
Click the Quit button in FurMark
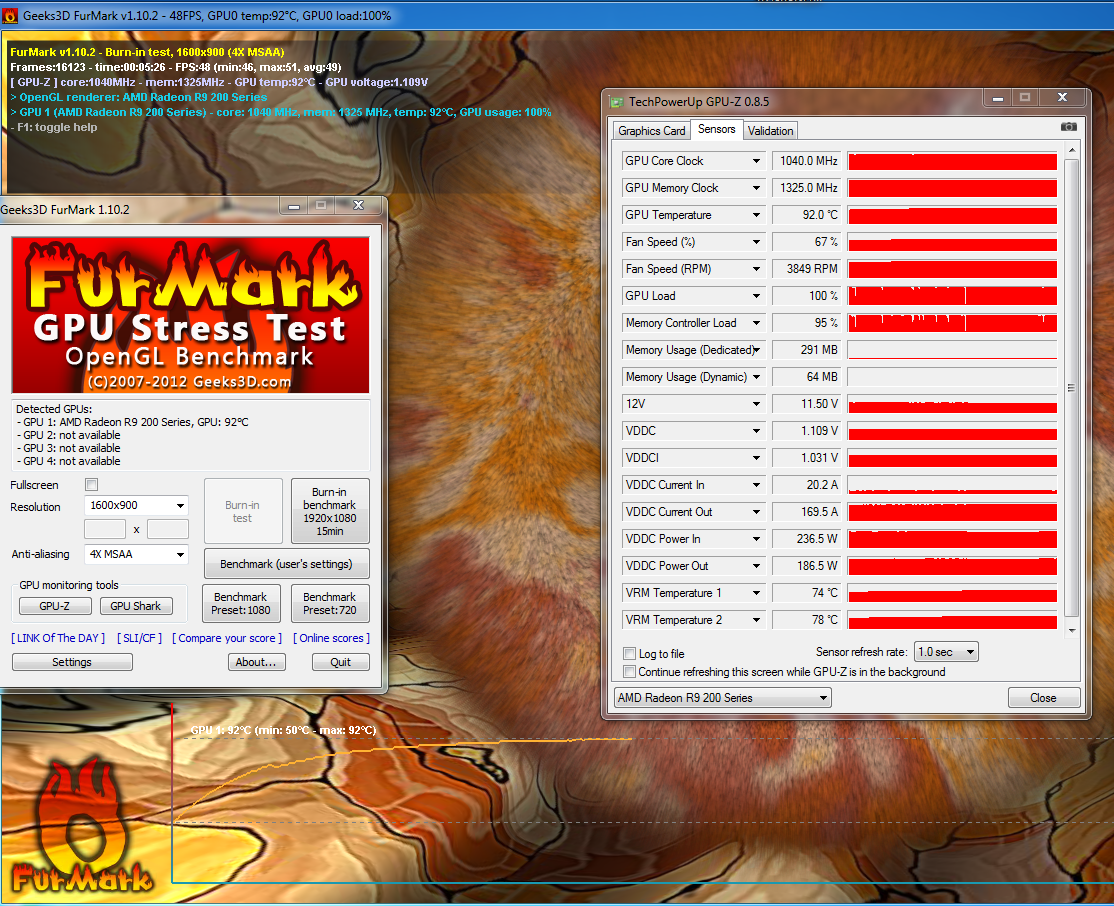click(x=341, y=662)
